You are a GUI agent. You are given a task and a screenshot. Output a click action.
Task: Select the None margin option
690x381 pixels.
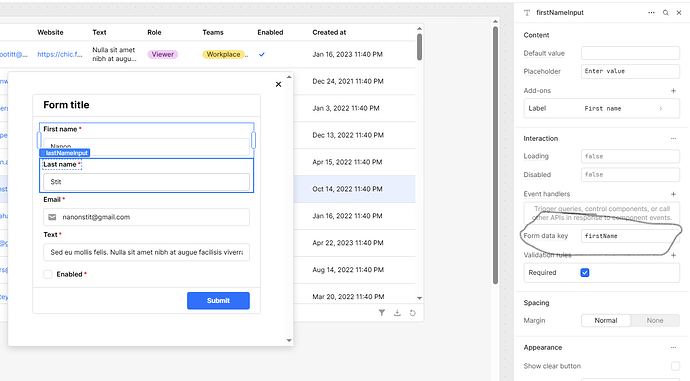[655, 320]
